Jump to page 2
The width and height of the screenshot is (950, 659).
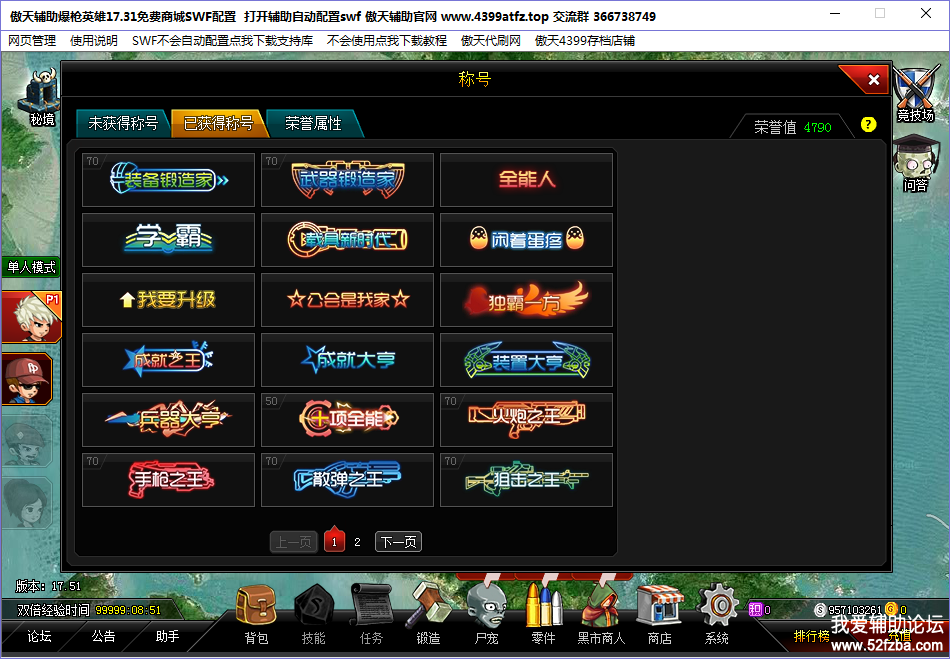coord(357,542)
